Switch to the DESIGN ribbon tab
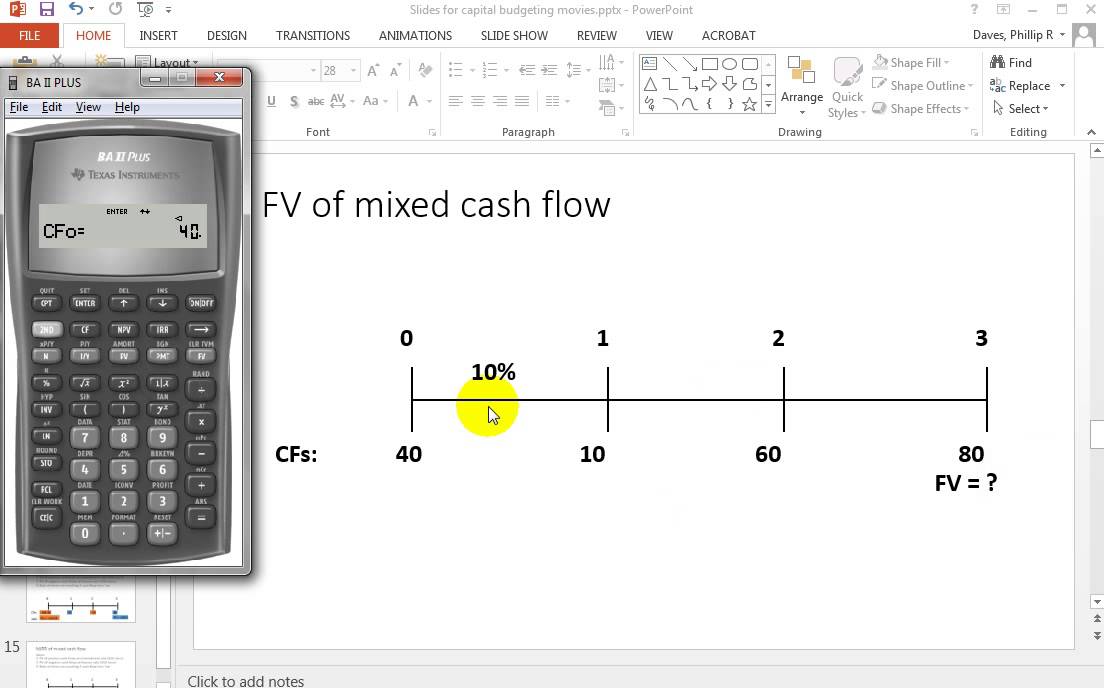 click(227, 35)
